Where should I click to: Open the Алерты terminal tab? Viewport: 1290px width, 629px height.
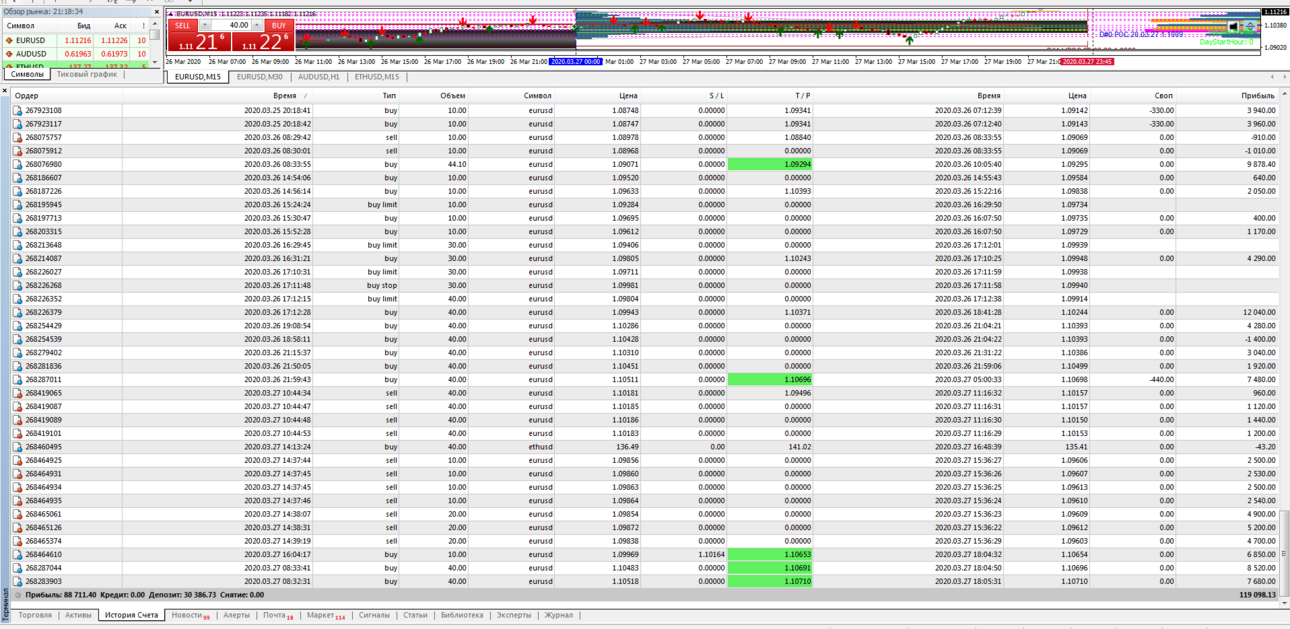tap(237, 615)
